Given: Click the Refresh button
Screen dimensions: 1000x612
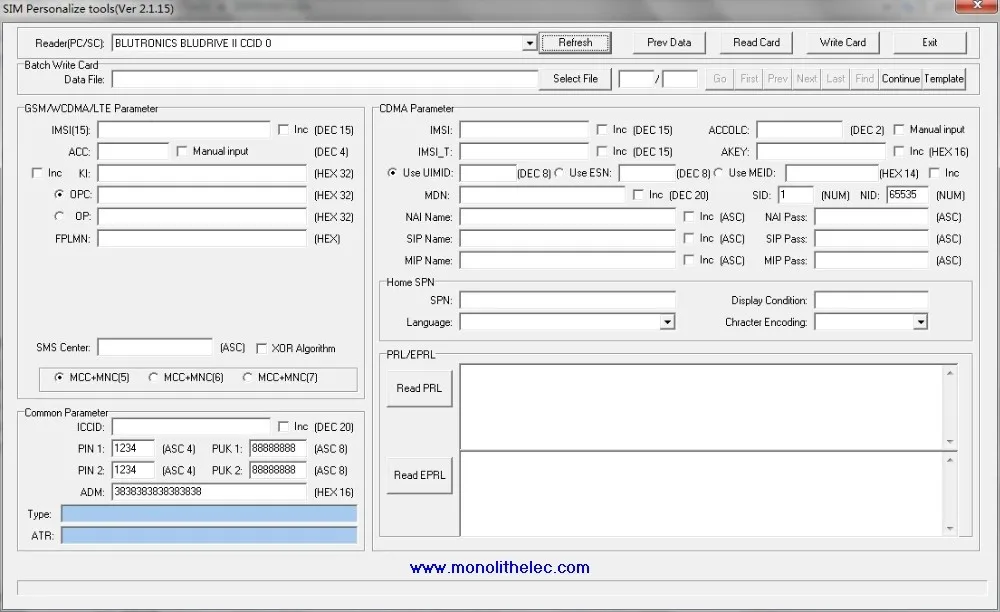Looking at the screenshot, I should point(574,43).
